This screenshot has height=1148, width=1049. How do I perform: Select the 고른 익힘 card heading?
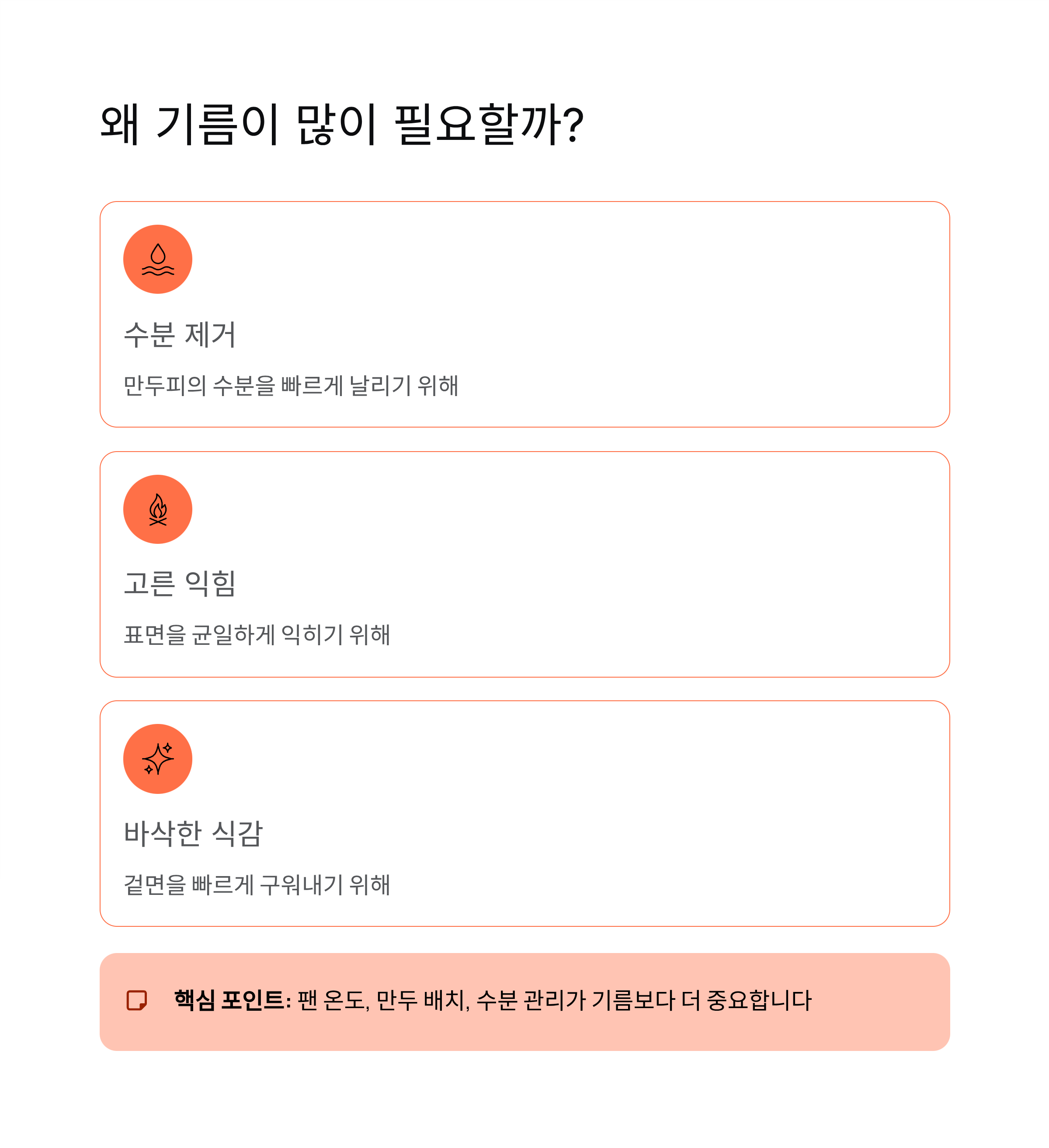[x=180, y=584]
